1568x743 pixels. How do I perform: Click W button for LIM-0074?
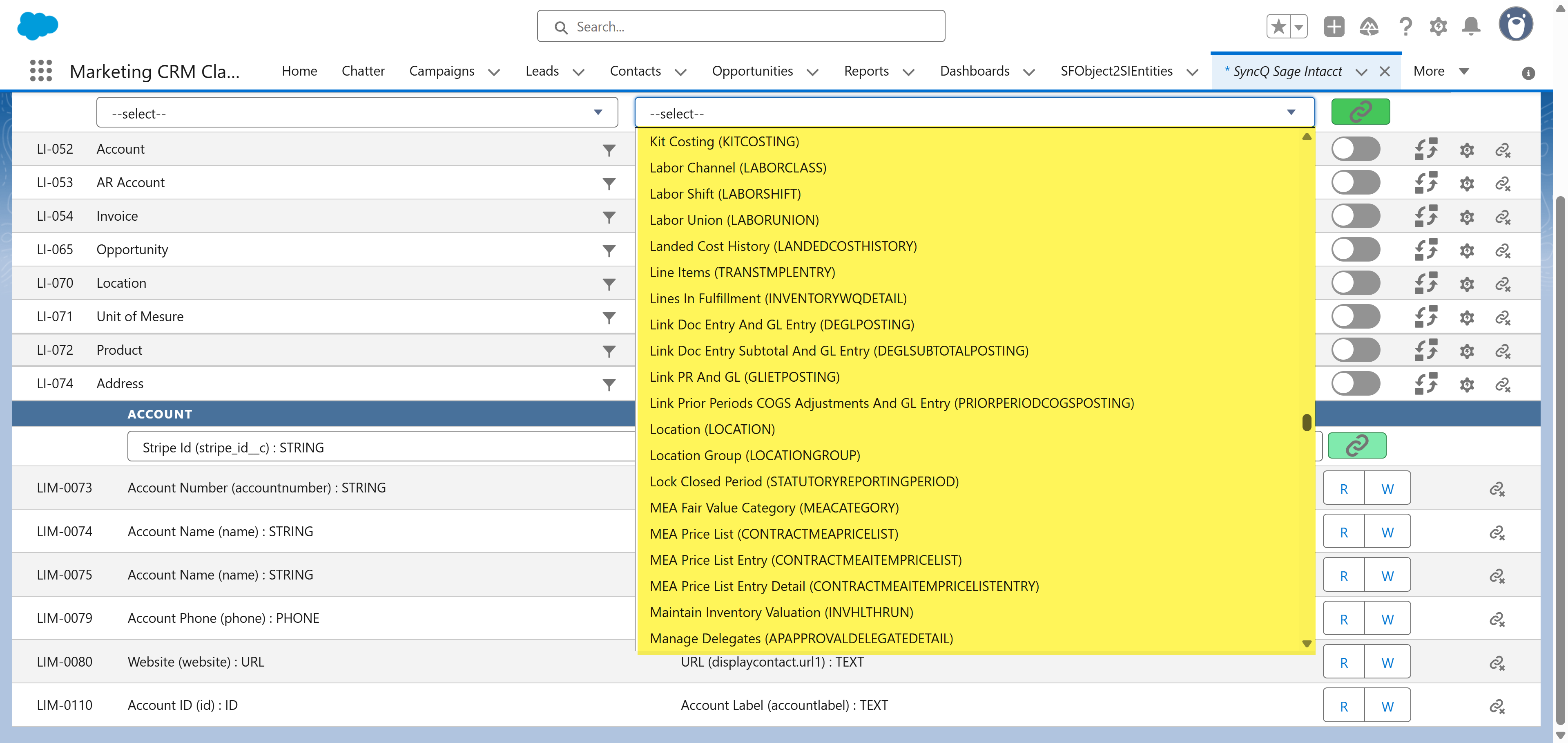tap(1387, 532)
